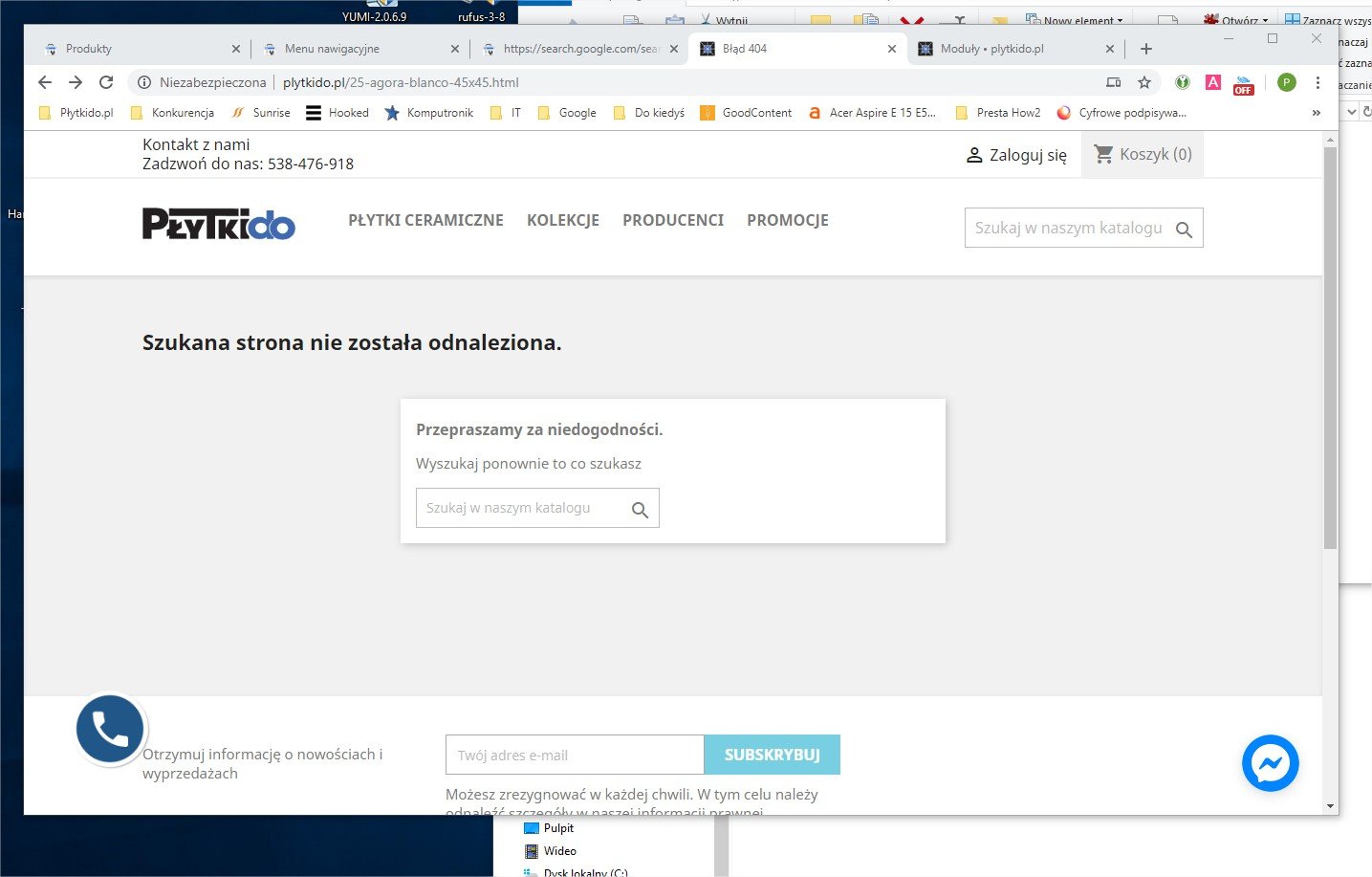Switch to the Menu nawigacyjne tab
The height and width of the screenshot is (877, 1372).
point(359,49)
